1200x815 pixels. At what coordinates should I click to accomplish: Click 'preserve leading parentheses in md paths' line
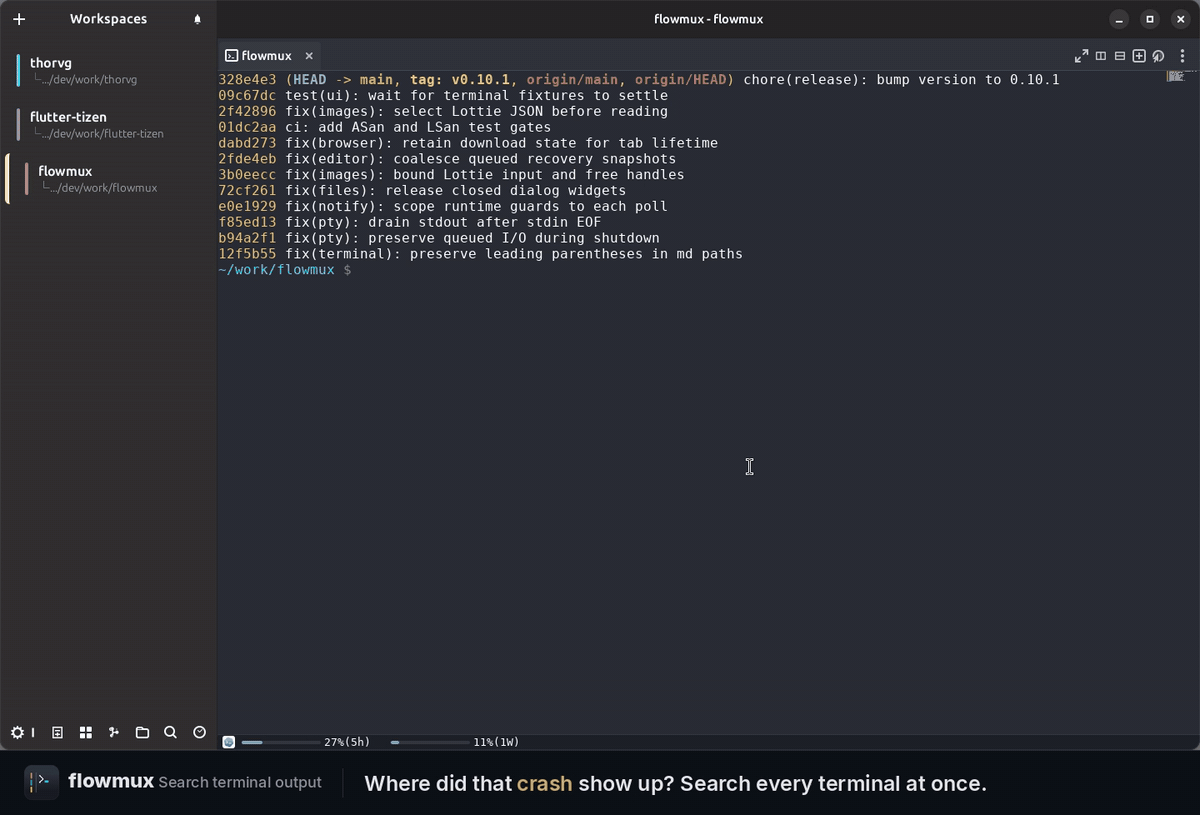pos(576,254)
